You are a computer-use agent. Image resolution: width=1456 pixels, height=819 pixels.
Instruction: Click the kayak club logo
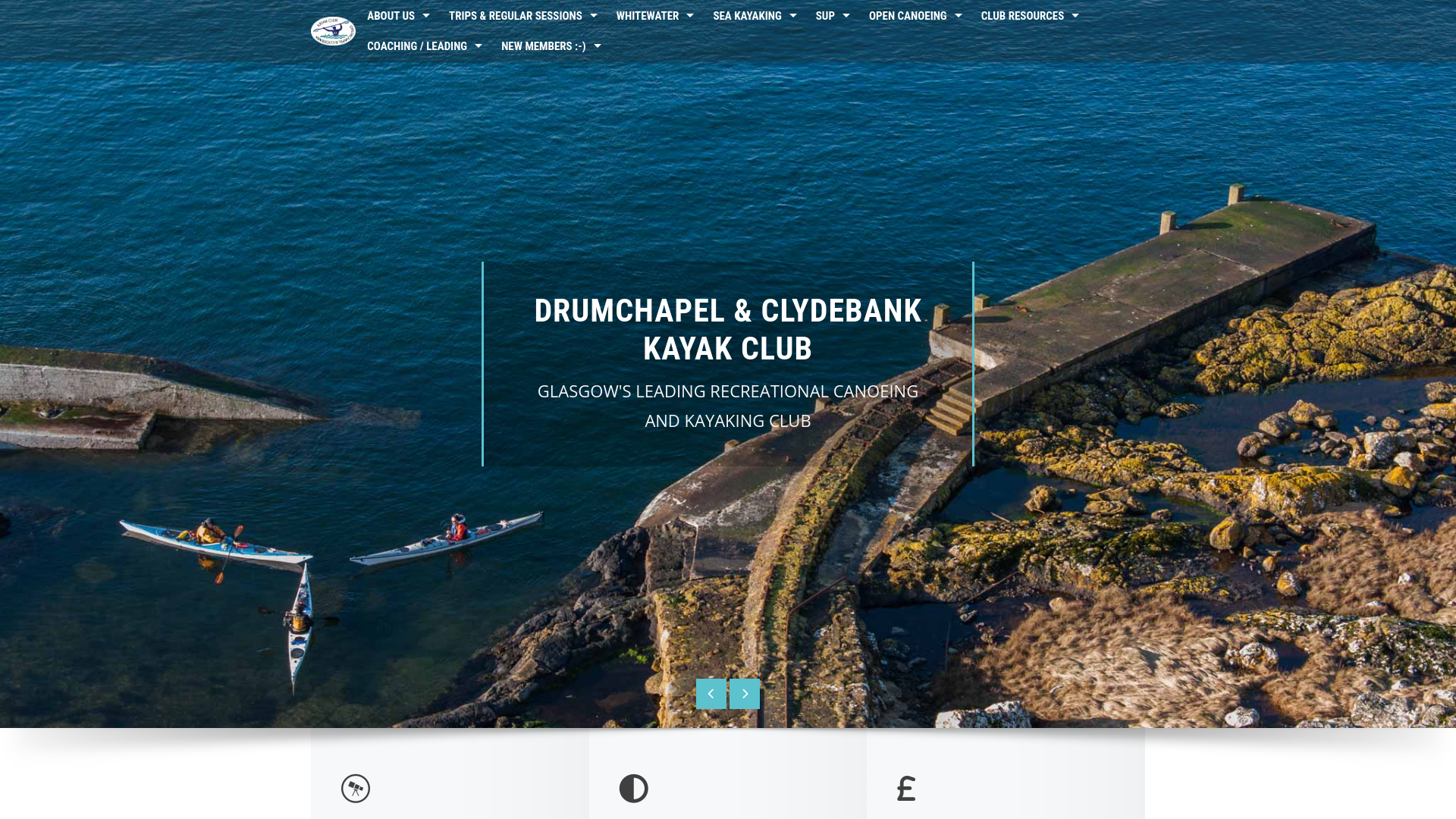click(x=333, y=31)
